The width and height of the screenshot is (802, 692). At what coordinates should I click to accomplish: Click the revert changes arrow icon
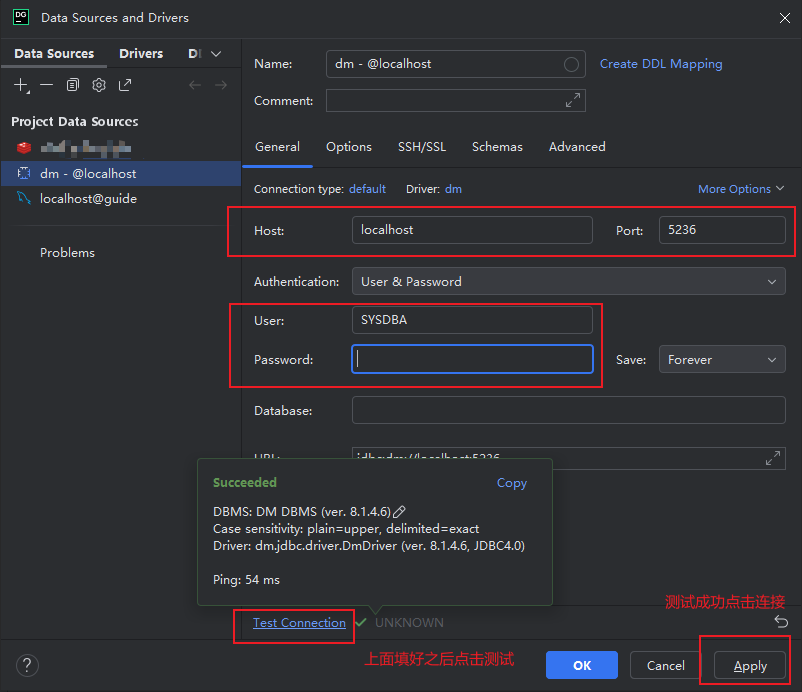781,621
